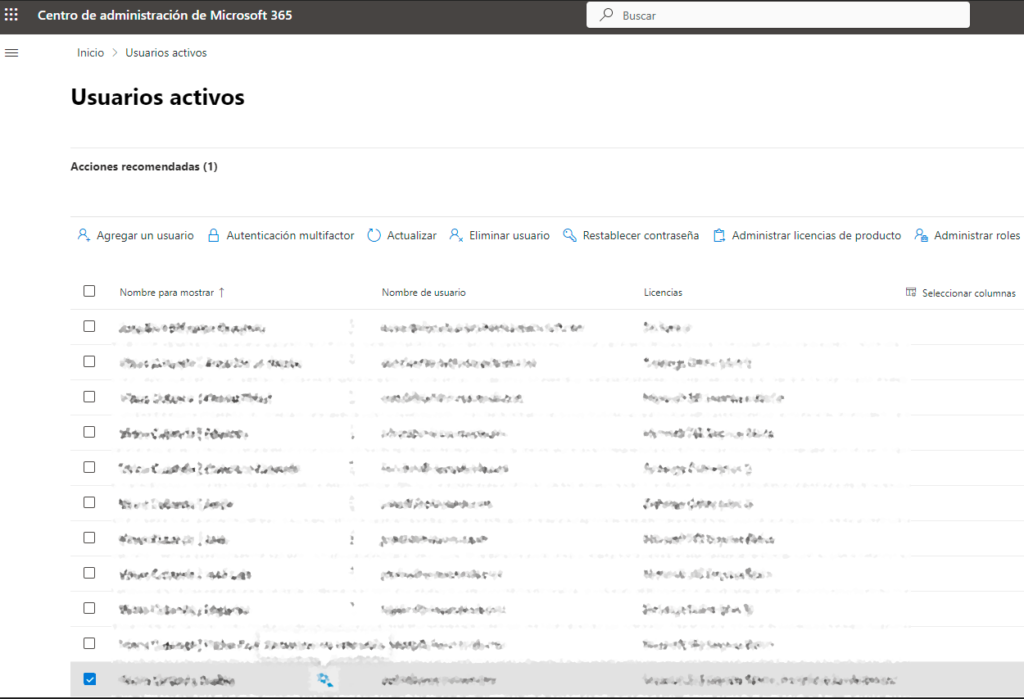Sort by Nombre para mostrar column
Image resolution: width=1024 pixels, height=699 pixels.
[167, 293]
